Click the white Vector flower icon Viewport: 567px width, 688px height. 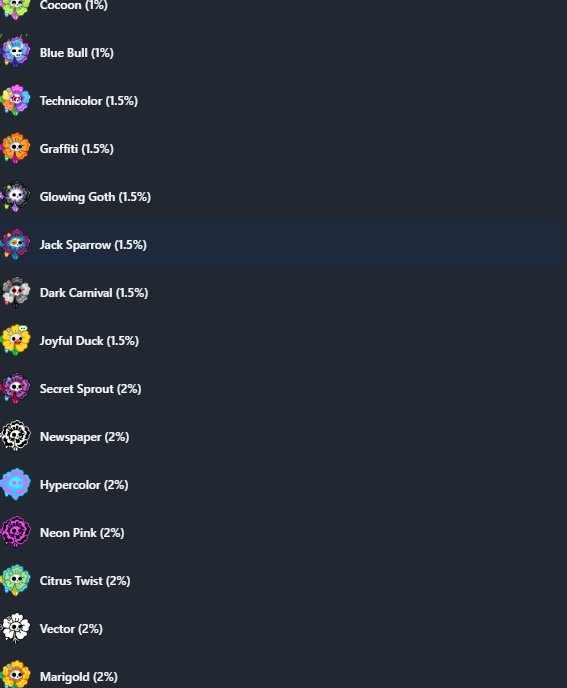(x=16, y=628)
